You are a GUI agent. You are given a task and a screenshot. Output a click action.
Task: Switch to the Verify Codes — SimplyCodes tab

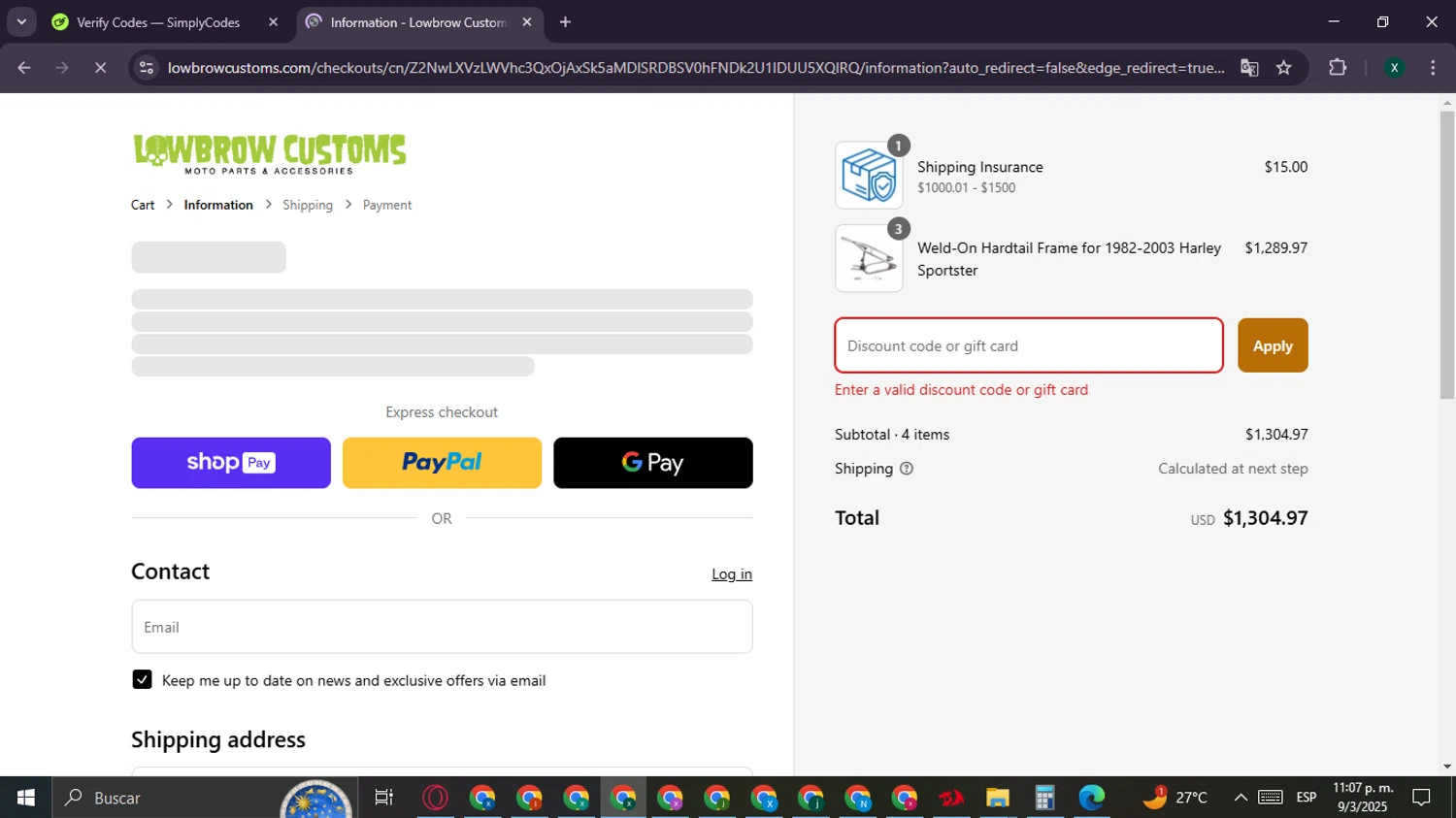click(x=158, y=22)
